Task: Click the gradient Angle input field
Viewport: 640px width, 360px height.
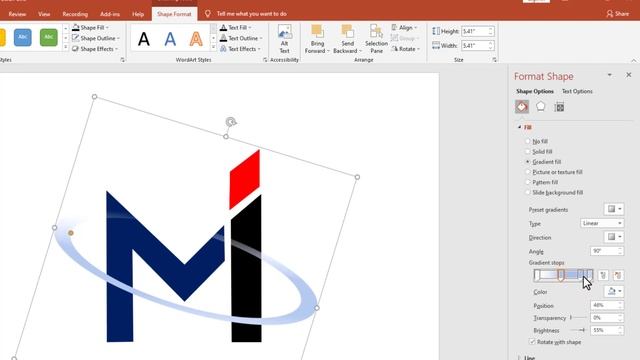Action: [x=604, y=251]
